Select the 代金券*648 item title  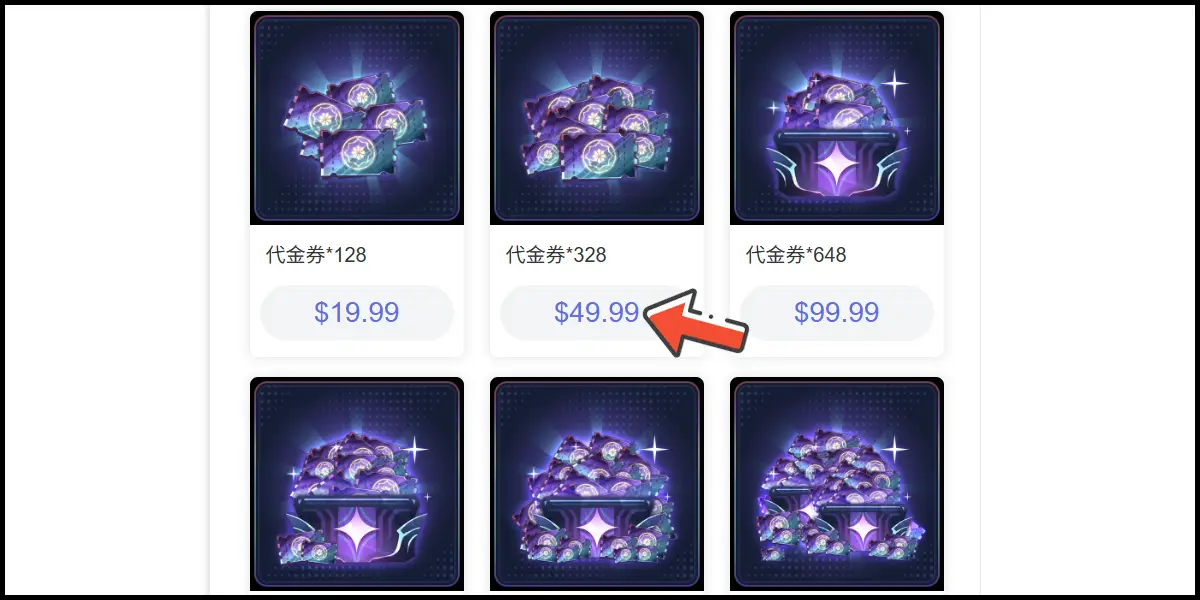[x=796, y=255]
